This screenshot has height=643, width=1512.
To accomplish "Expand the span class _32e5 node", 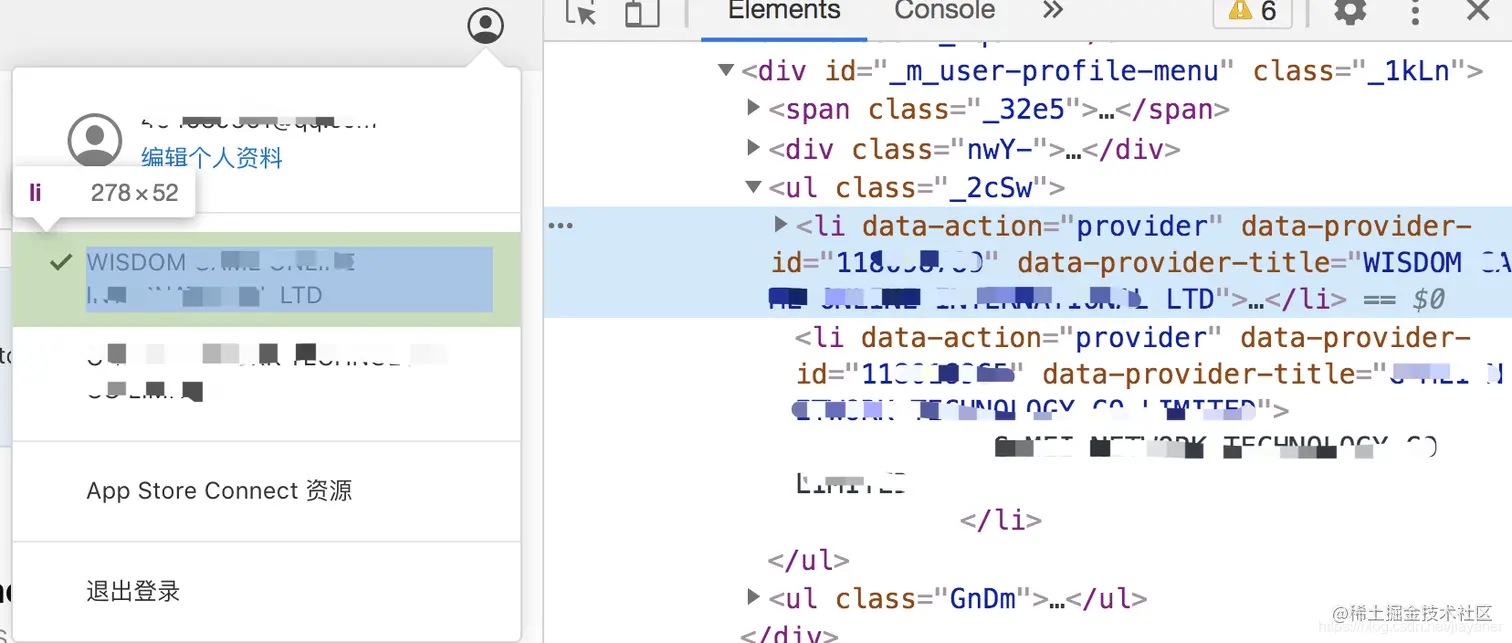I will (755, 108).
